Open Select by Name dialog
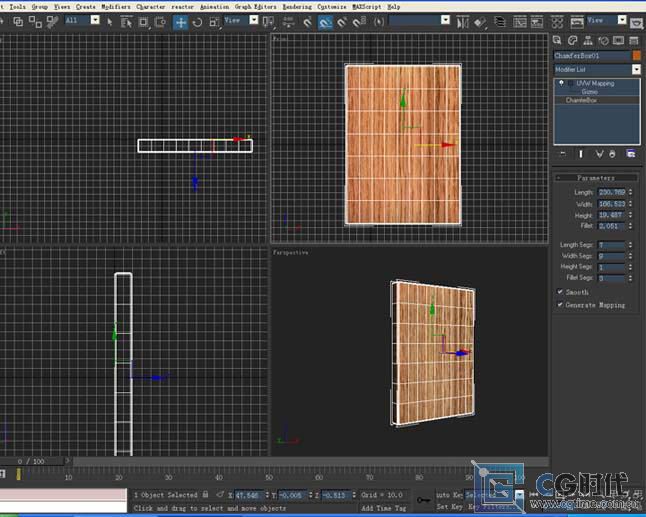The image size is (646, 517). pos(126,22)
